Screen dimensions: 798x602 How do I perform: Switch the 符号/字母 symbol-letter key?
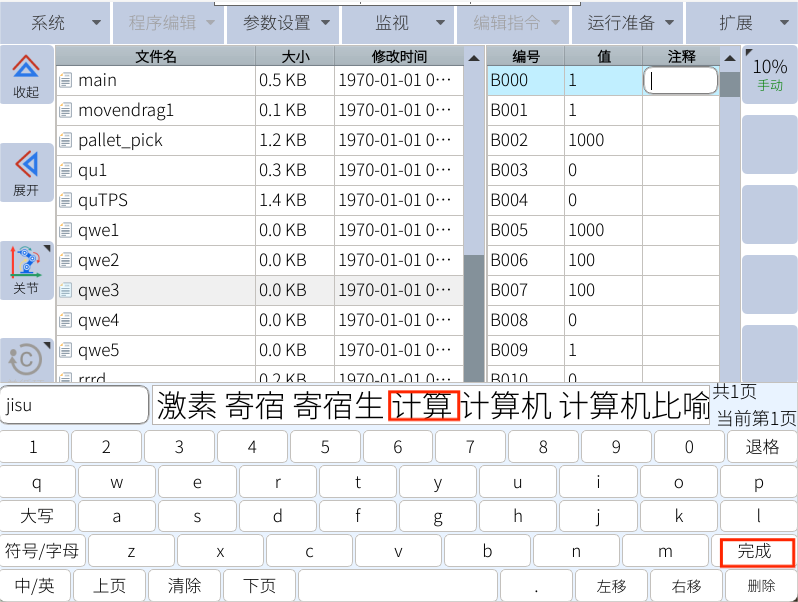coord(43,551)
